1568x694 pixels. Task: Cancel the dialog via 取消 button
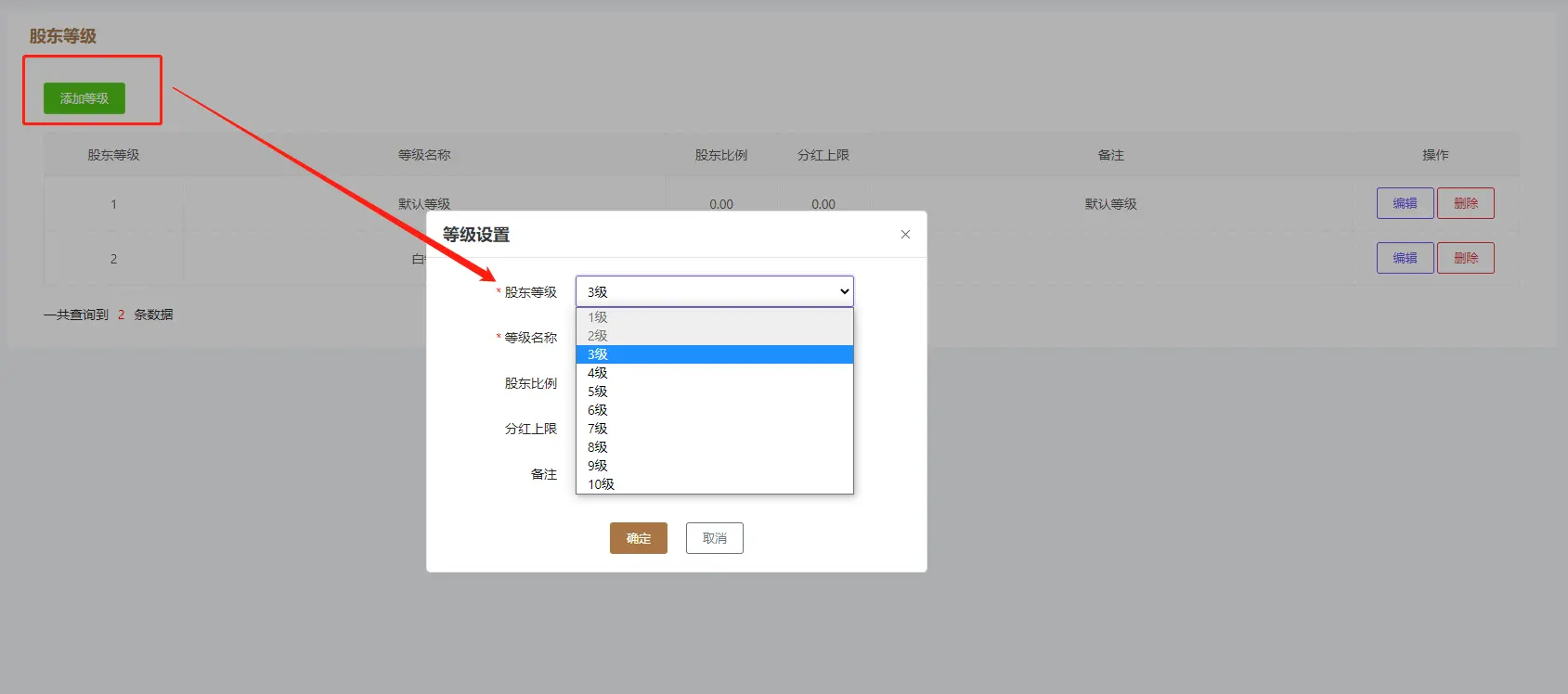714,538
